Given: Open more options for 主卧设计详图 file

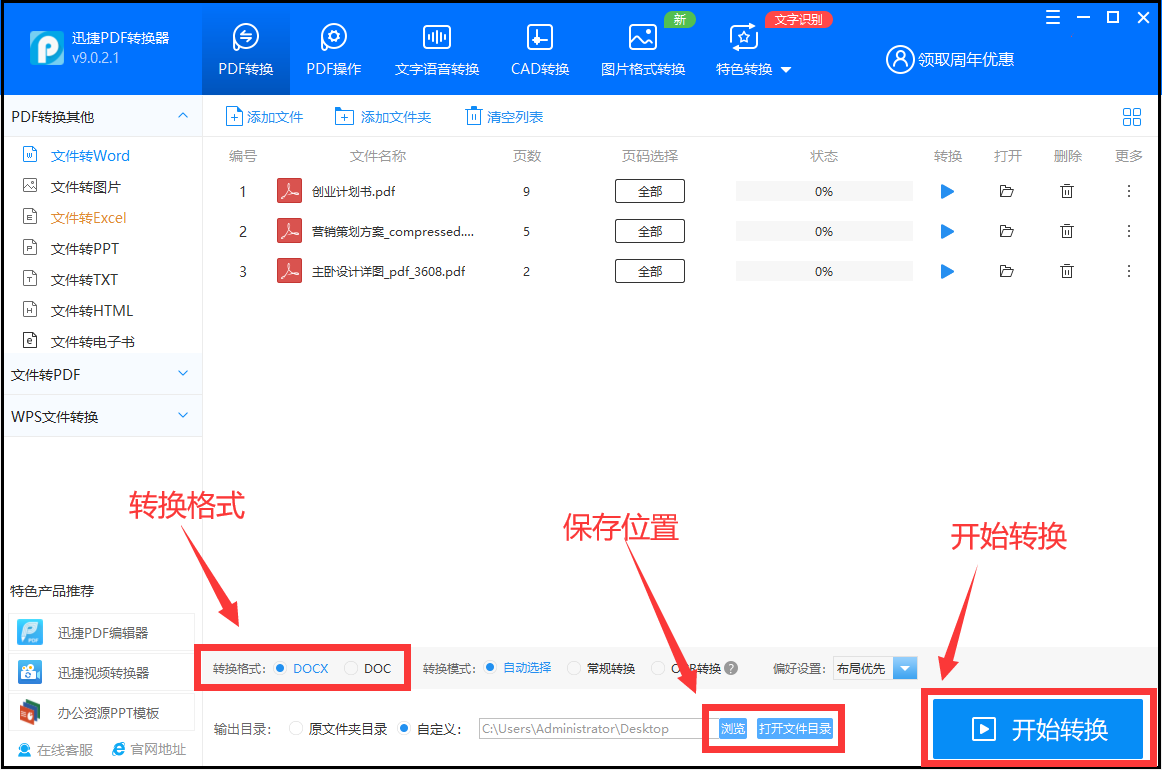Looking at the screenshot, I should click(1129, 271).
